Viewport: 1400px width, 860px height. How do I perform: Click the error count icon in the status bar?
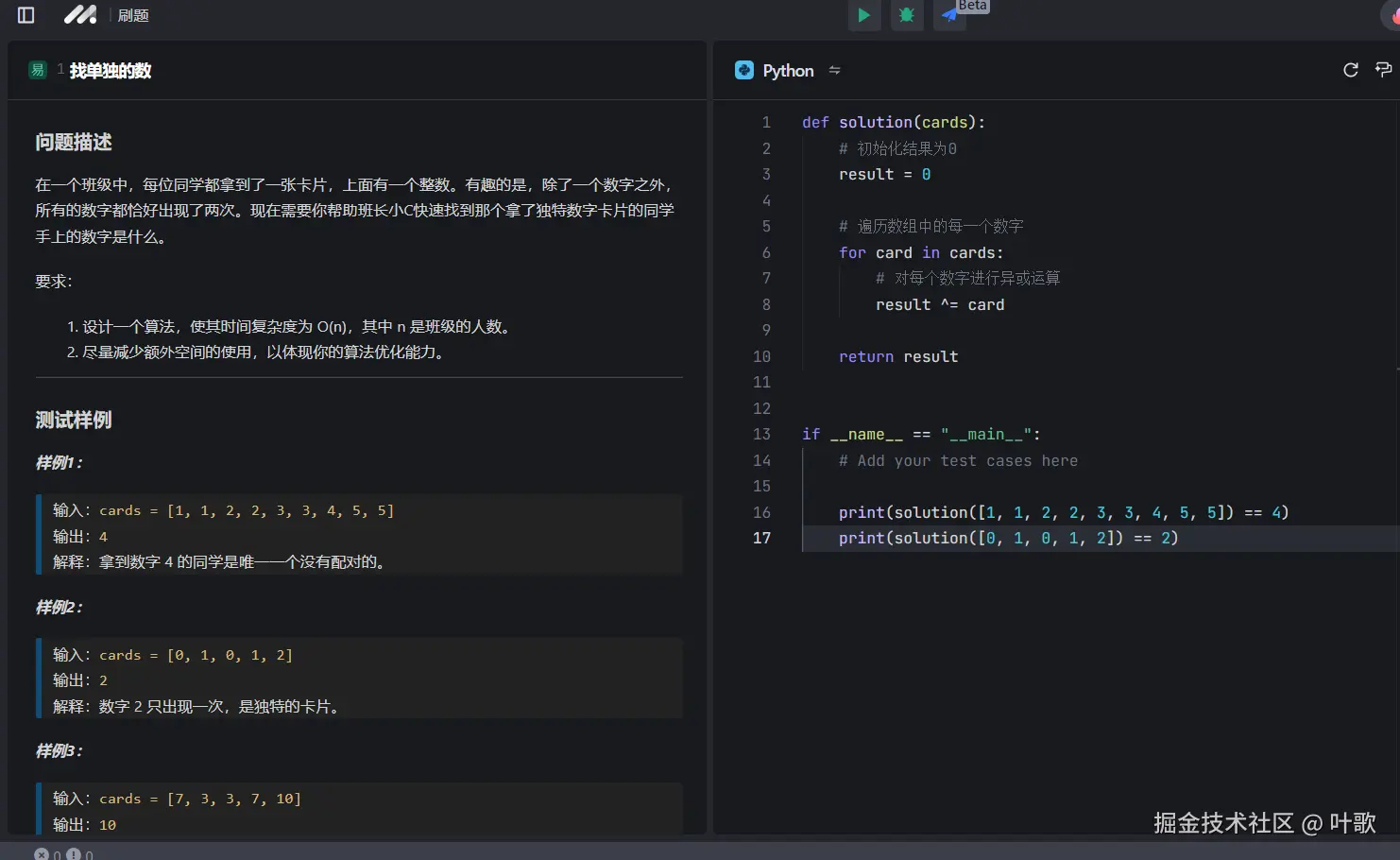point(43,854)
